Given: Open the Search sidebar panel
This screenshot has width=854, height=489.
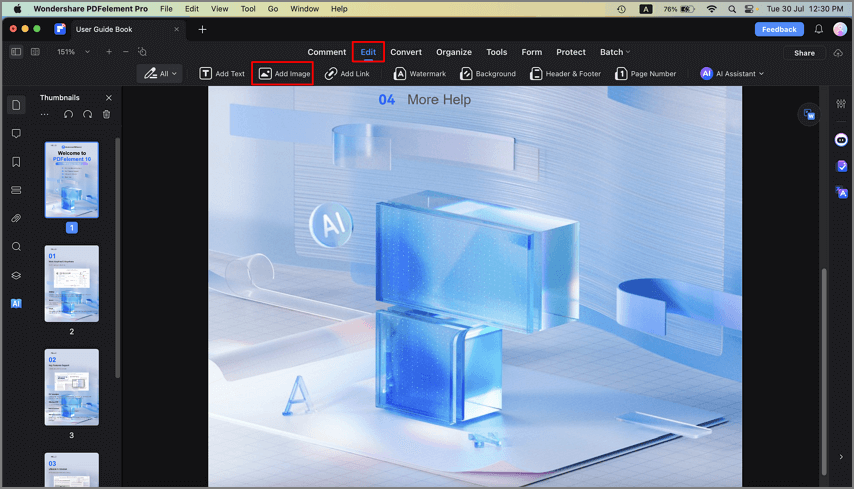Looking at the screenshot, I should click(16, 247).
